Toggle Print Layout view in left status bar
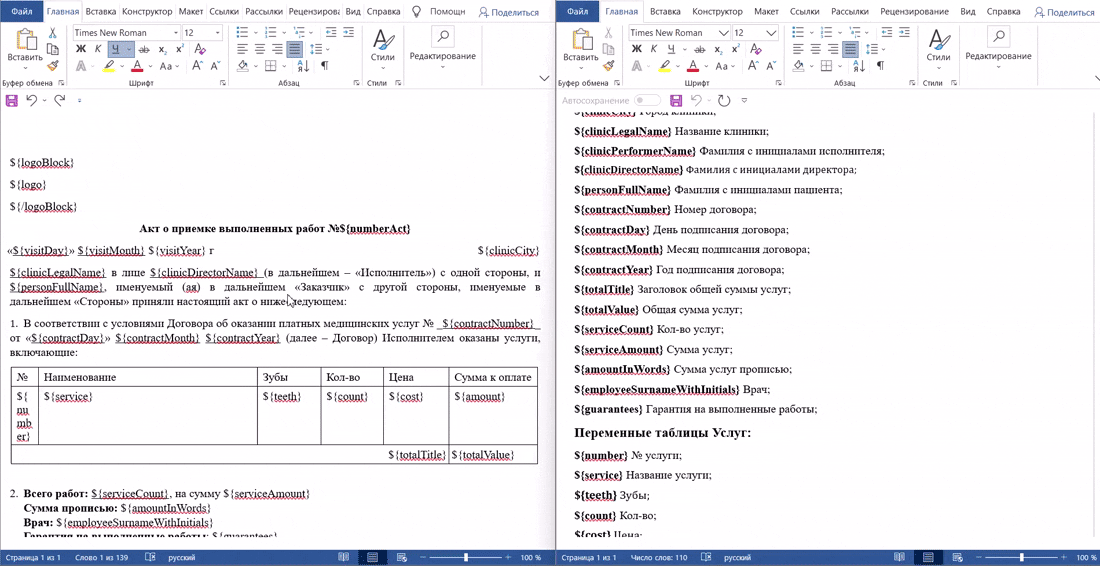Screen dimensions: 1100x566 point(373,557)
